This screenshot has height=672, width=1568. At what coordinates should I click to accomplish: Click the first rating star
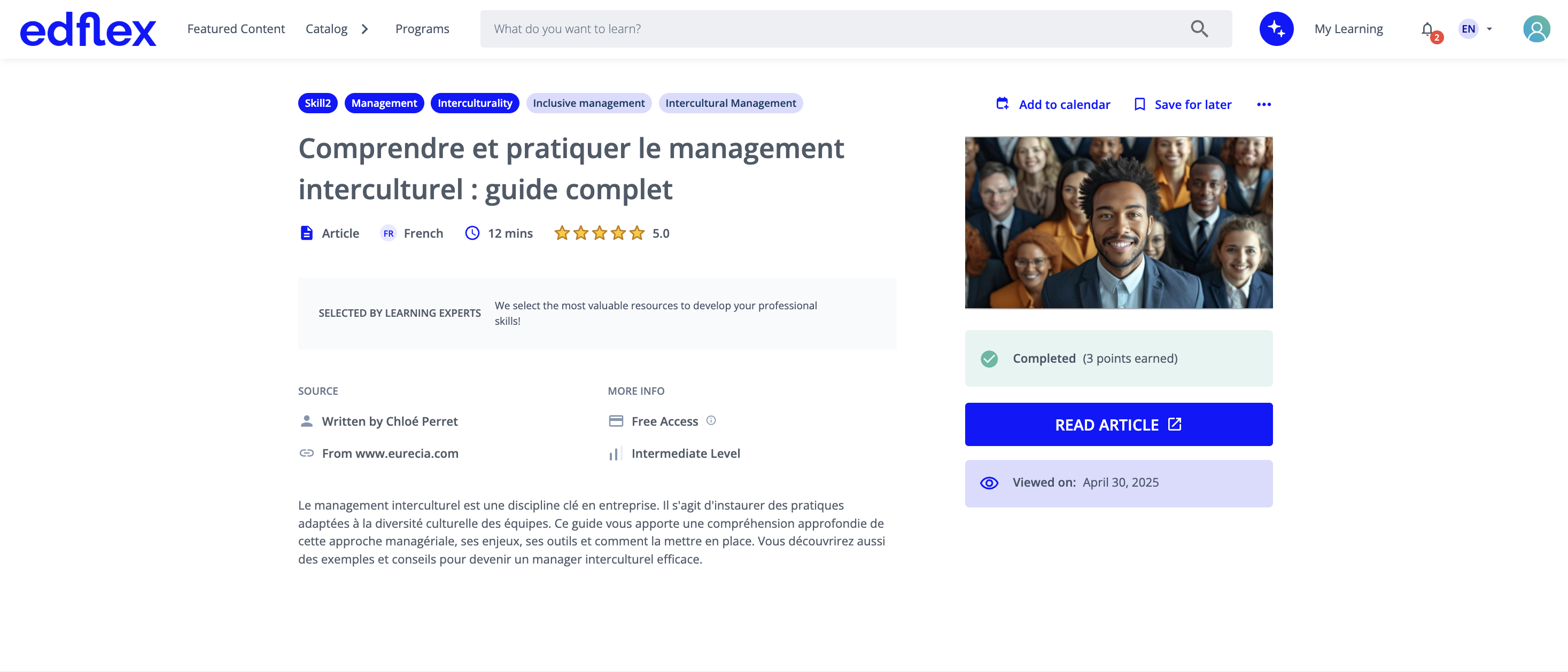click(561, 233)
